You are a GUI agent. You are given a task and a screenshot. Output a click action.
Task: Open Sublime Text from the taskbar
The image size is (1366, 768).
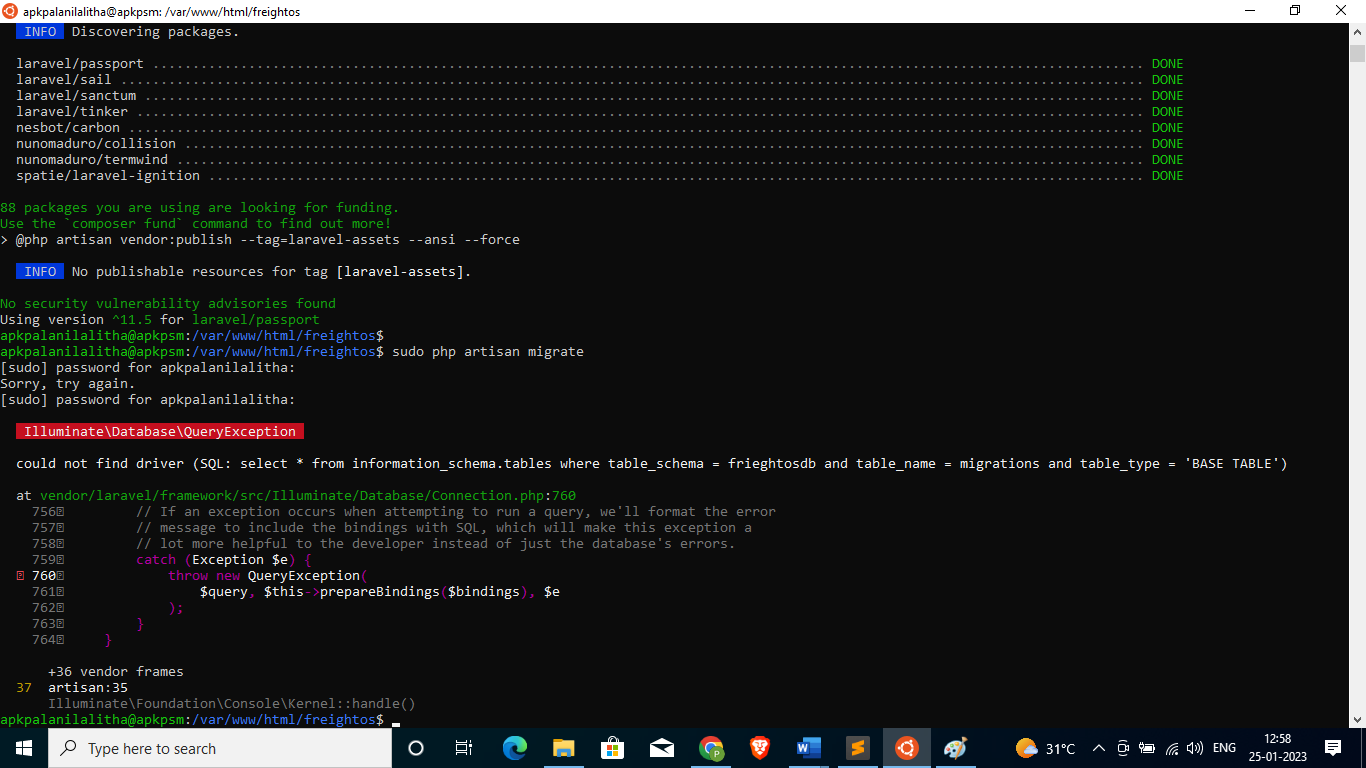(x=857, y=748)
